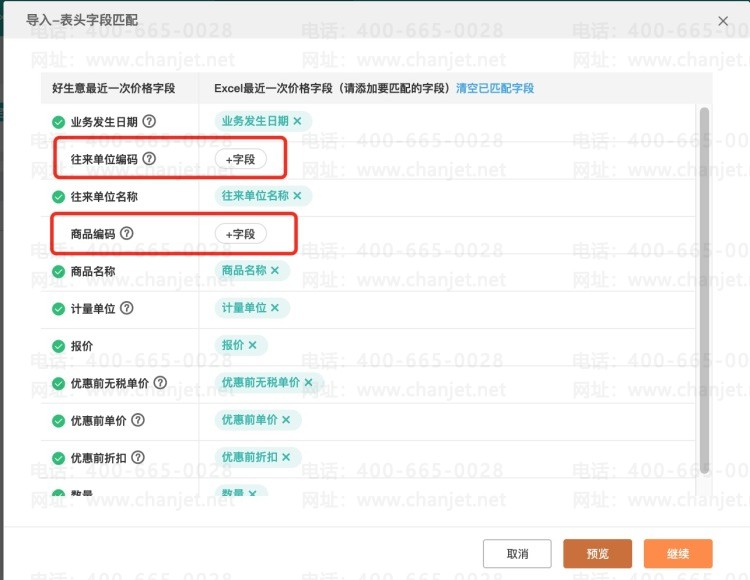Open help icon beside 计量单位

click(x=127, y=308)
